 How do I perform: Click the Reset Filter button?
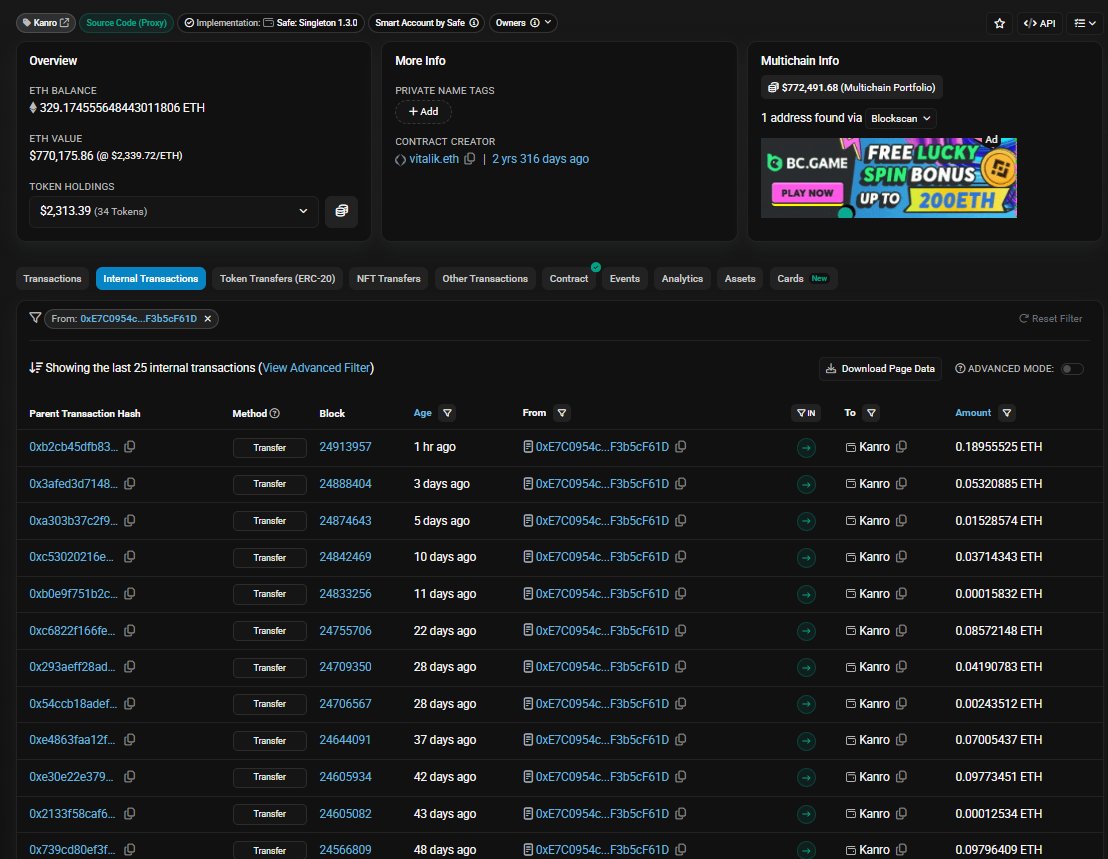click(x=1050, y=319)
